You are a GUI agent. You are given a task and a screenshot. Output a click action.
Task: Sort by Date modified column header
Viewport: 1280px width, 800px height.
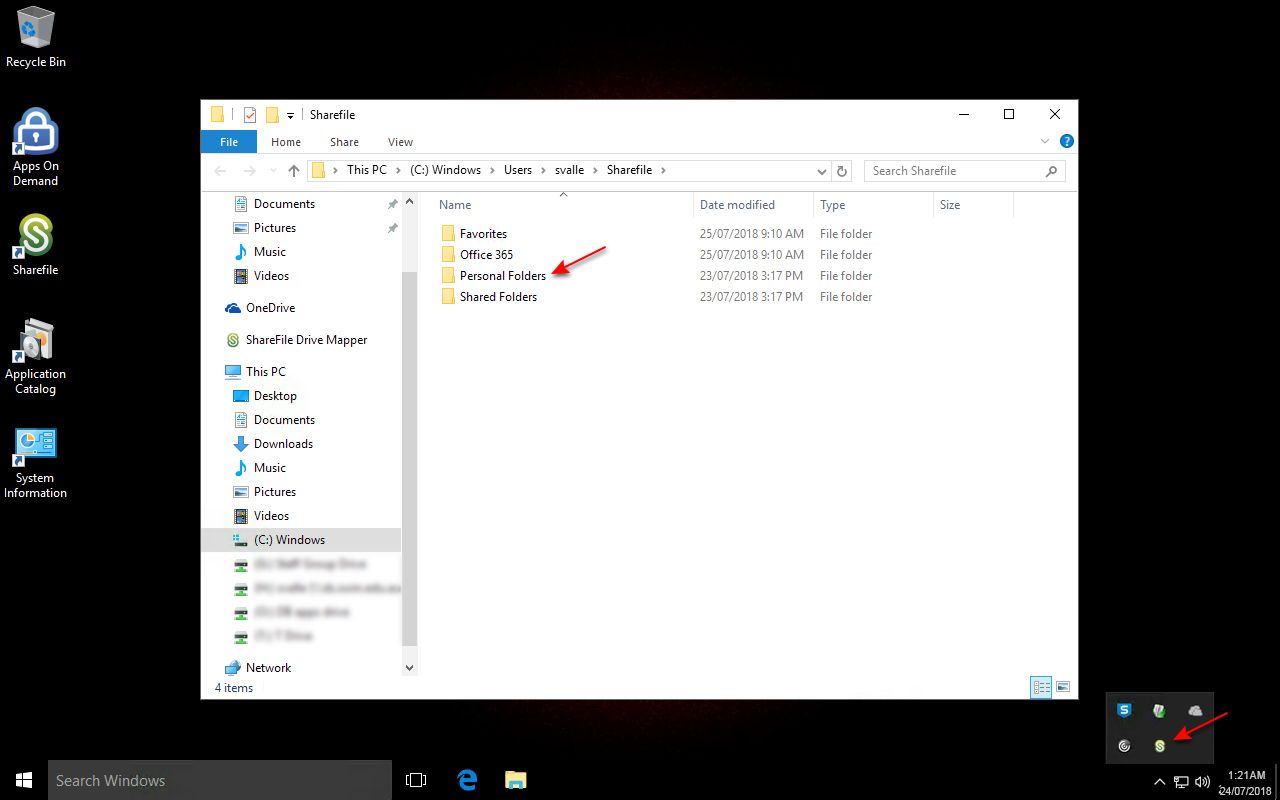(x=737, y=205)
